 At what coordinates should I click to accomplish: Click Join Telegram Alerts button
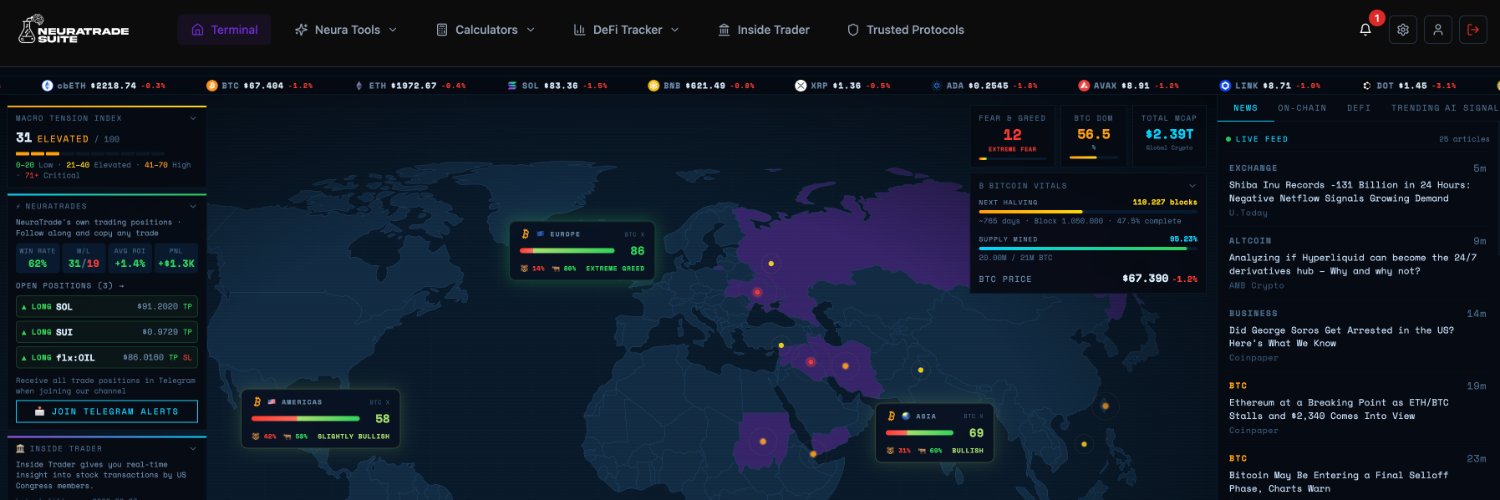pos(107,412)
